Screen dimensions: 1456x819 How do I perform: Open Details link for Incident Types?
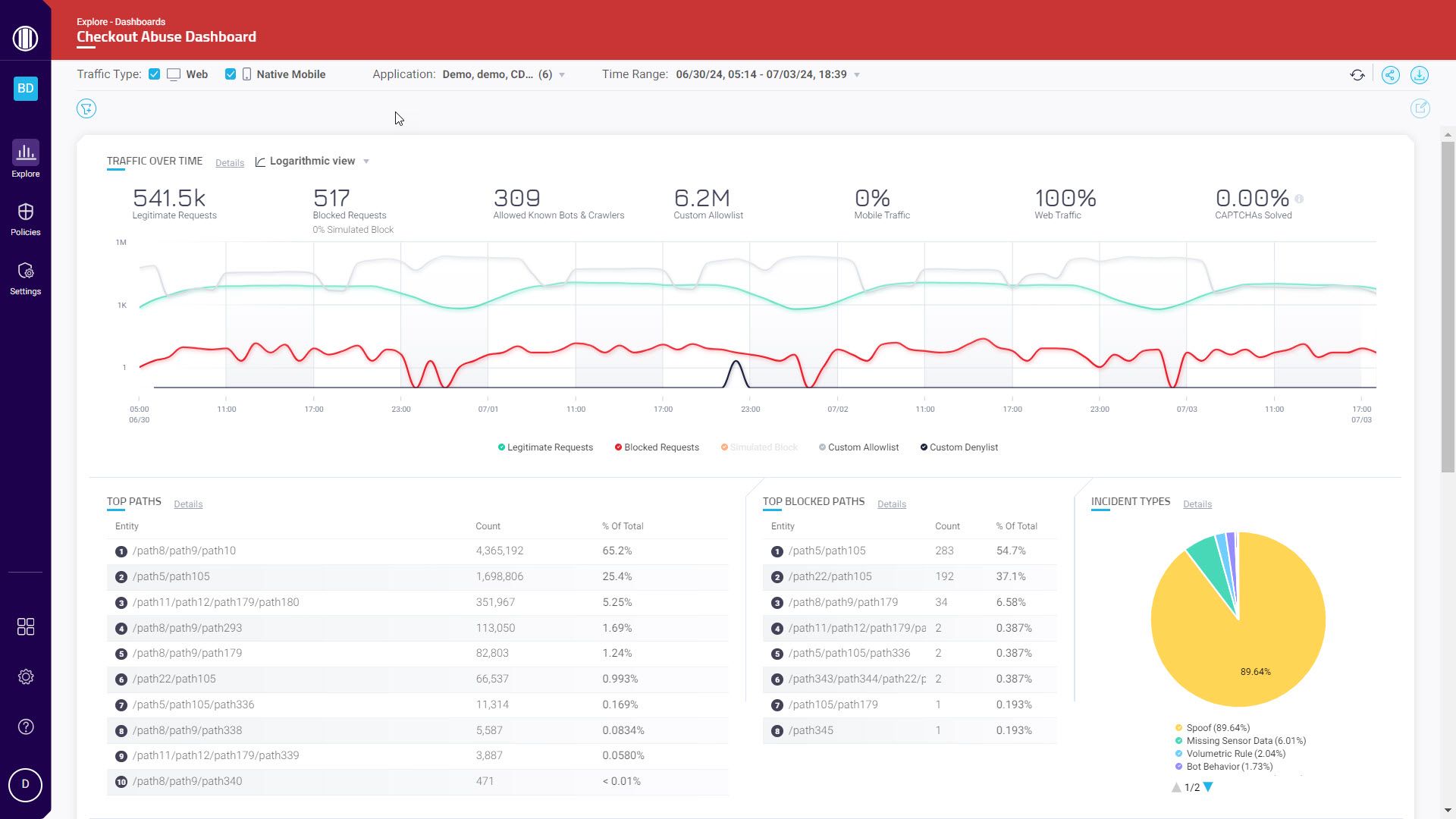(1197, 504)
